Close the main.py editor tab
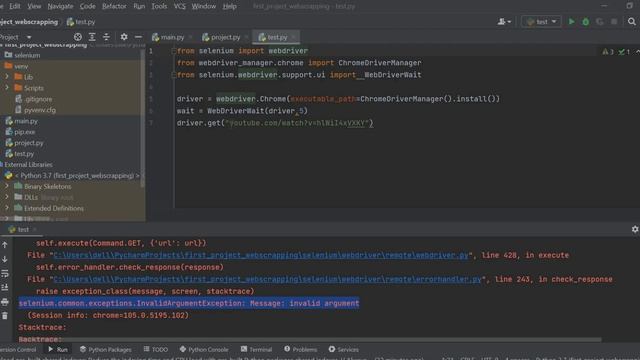 (190, 37)
